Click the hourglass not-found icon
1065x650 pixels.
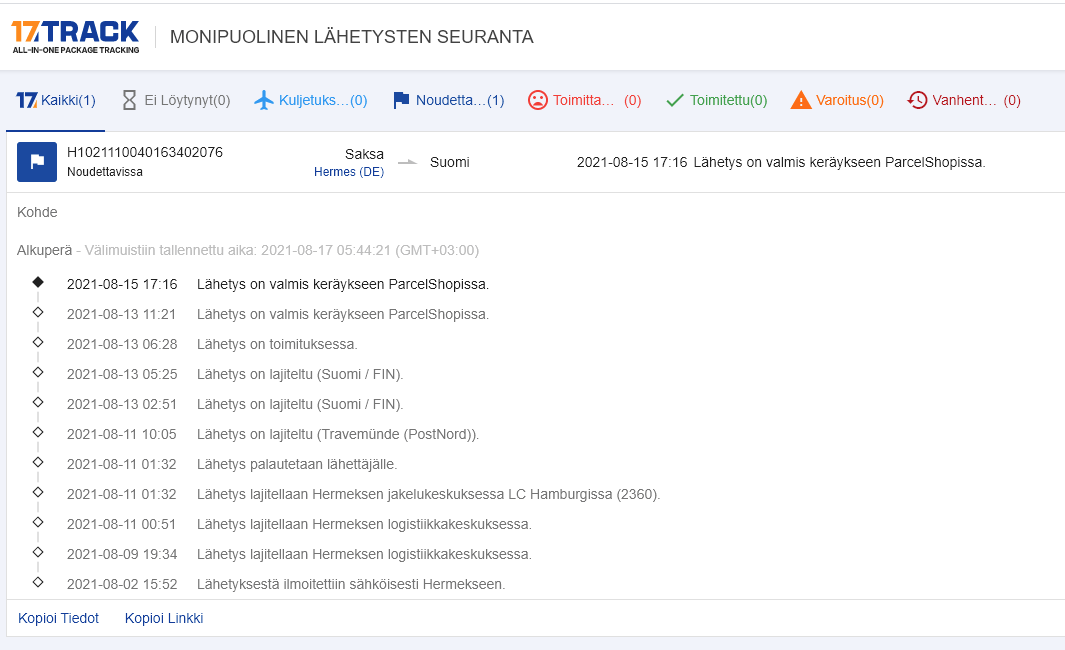click(x=129, y=101)
